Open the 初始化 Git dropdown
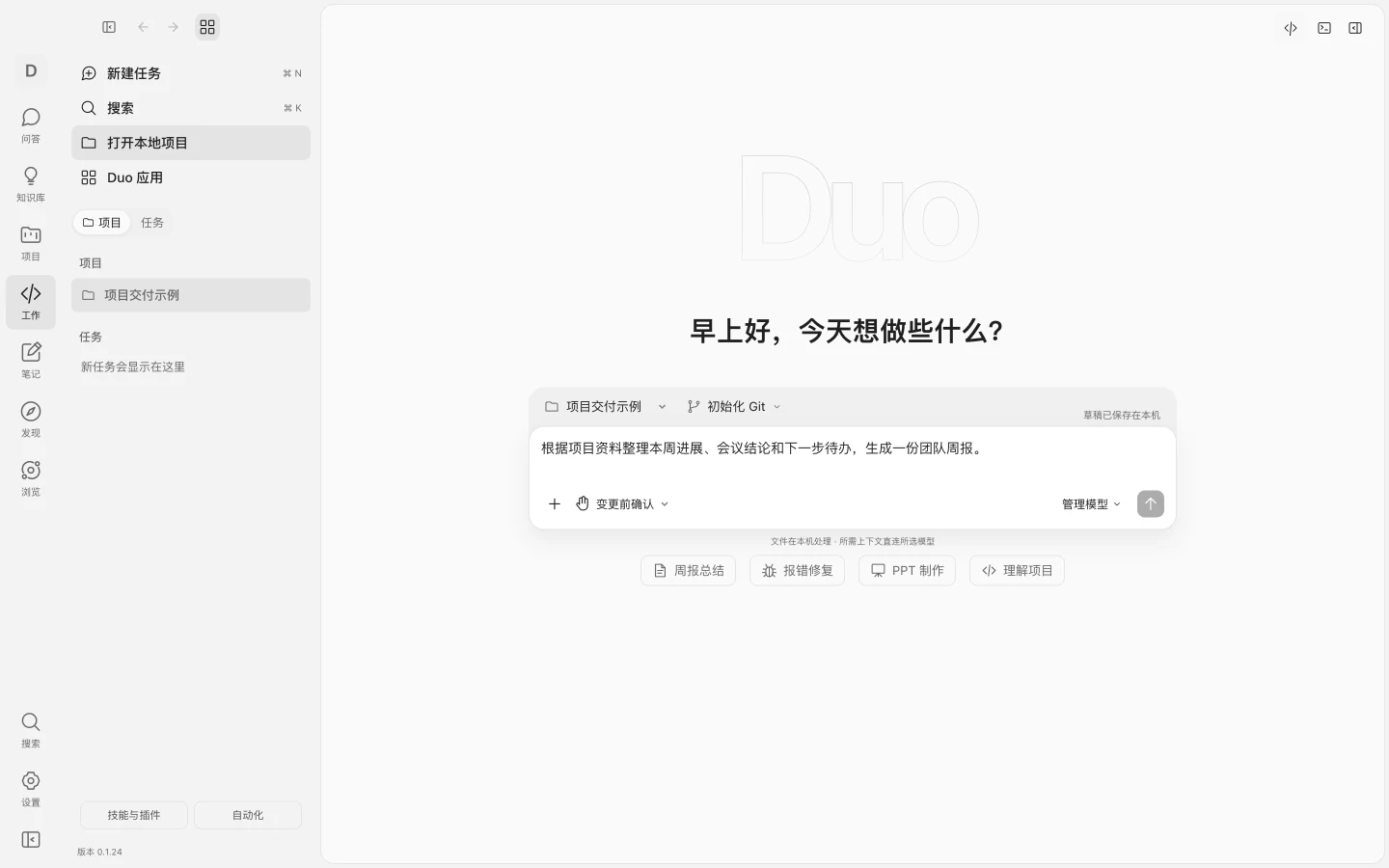 (x=734, y=407)
